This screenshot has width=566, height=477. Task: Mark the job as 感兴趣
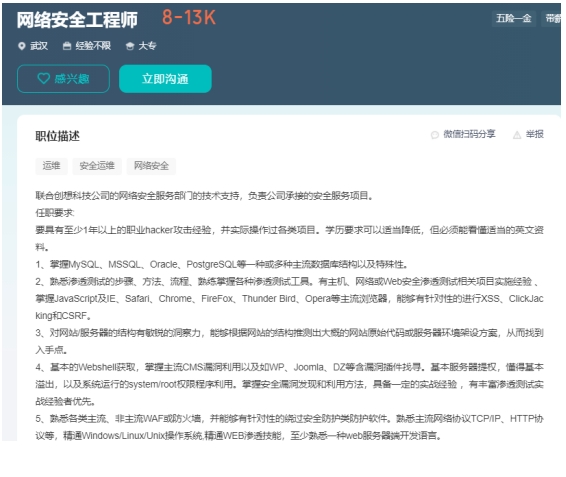point(64,79)
